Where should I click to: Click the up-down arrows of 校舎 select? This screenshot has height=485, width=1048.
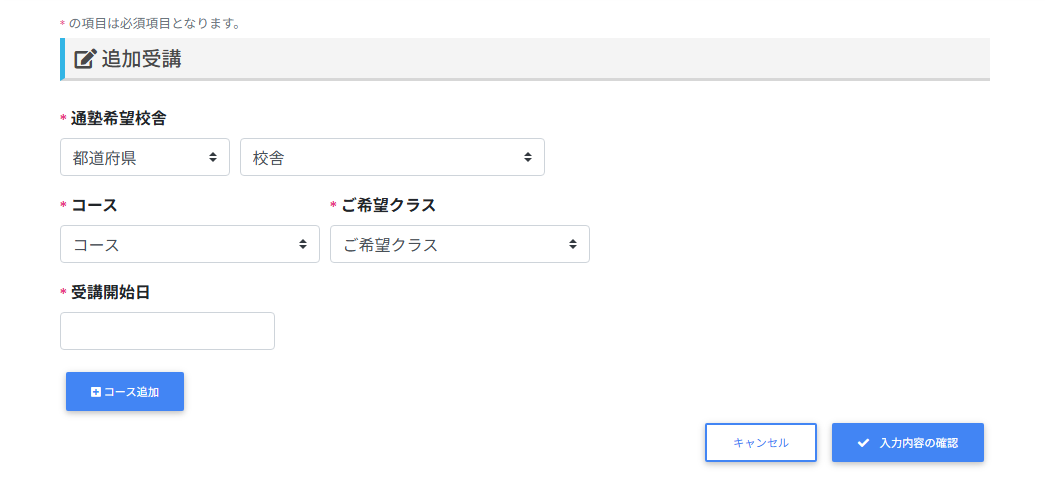click(x=528, y=157)
